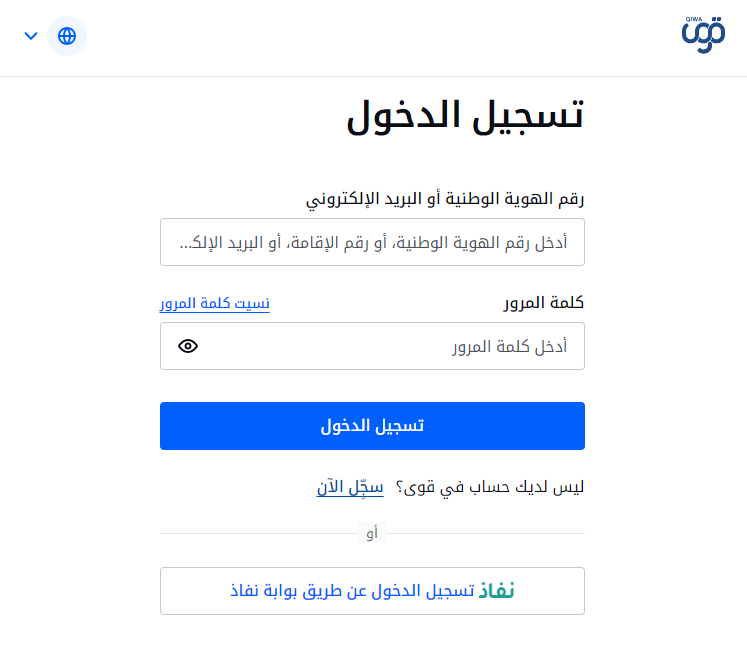This screenshot has width=747, height=657.
Task: Toggle password visibility with the eye icon
Action: [188, 346]
